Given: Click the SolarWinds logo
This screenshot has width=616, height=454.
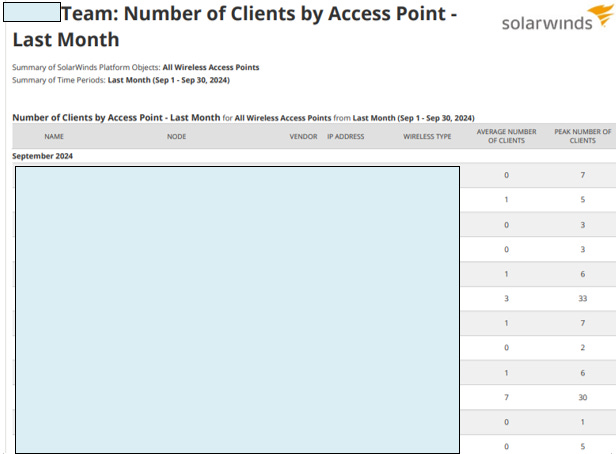Looking at the screenshot, I should (557, 18).
